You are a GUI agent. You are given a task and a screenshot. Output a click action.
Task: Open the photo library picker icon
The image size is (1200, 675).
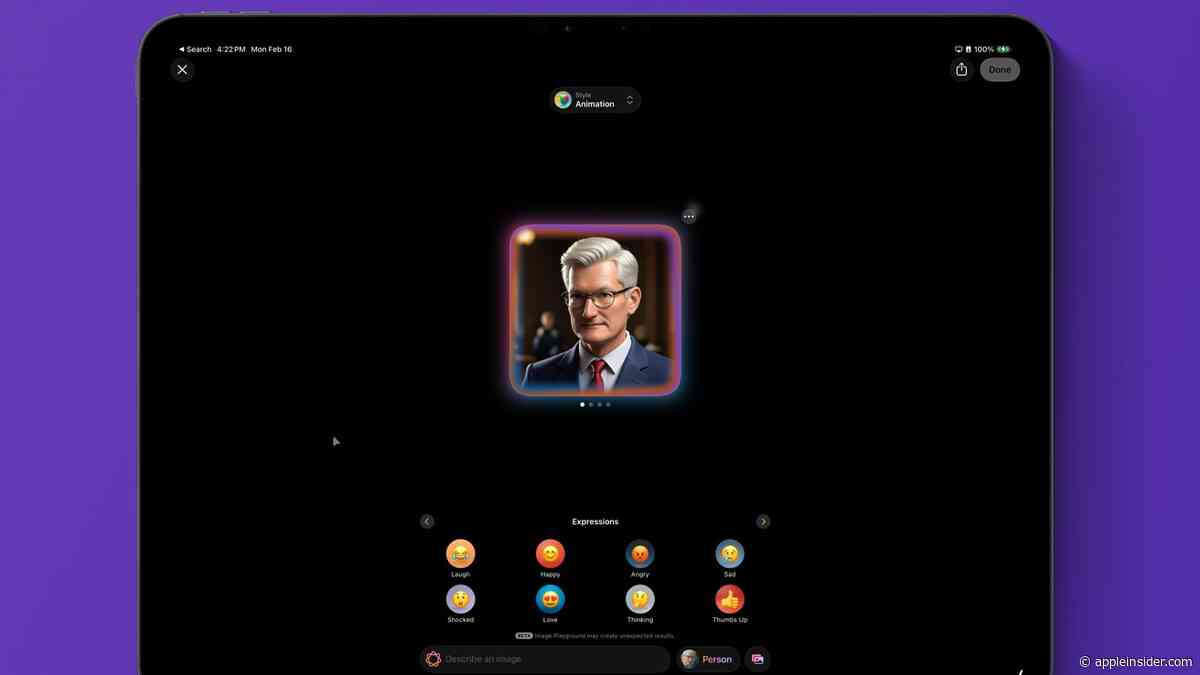(x=757, y=659)
